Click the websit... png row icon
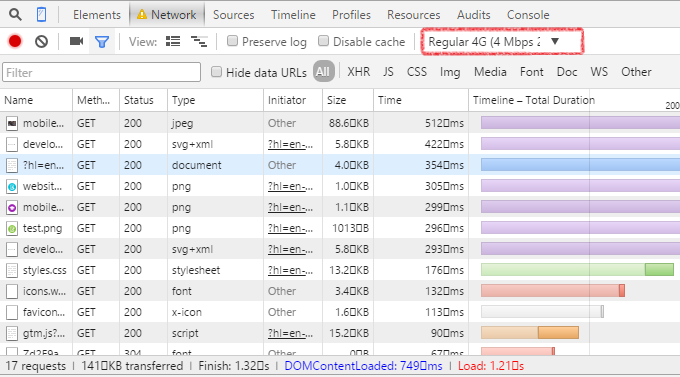The image size is (680, 377). [x=12, y=187]
